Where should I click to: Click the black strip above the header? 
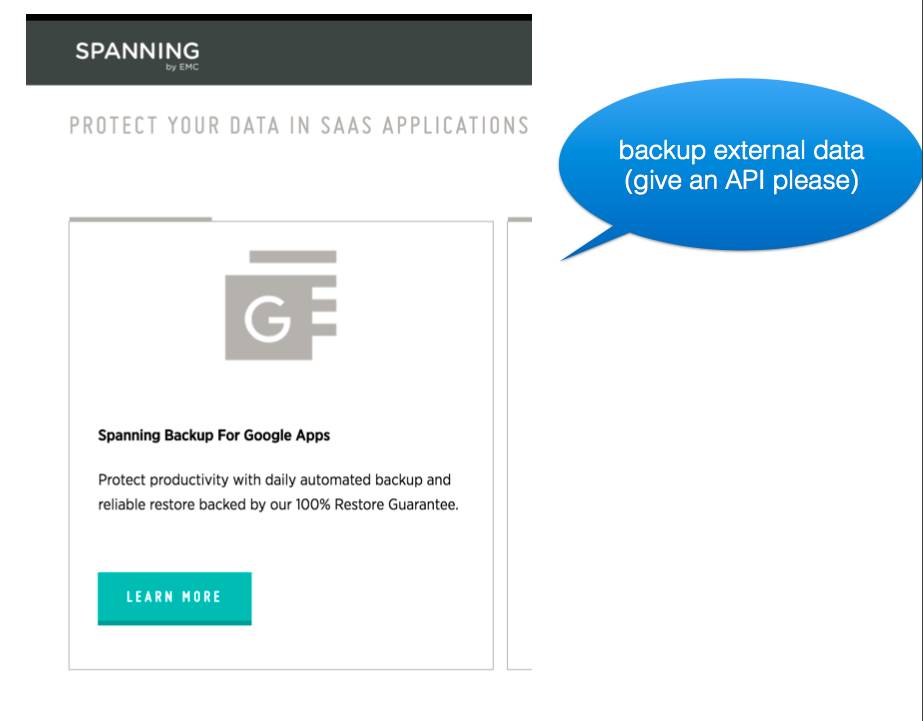point(278,18)
